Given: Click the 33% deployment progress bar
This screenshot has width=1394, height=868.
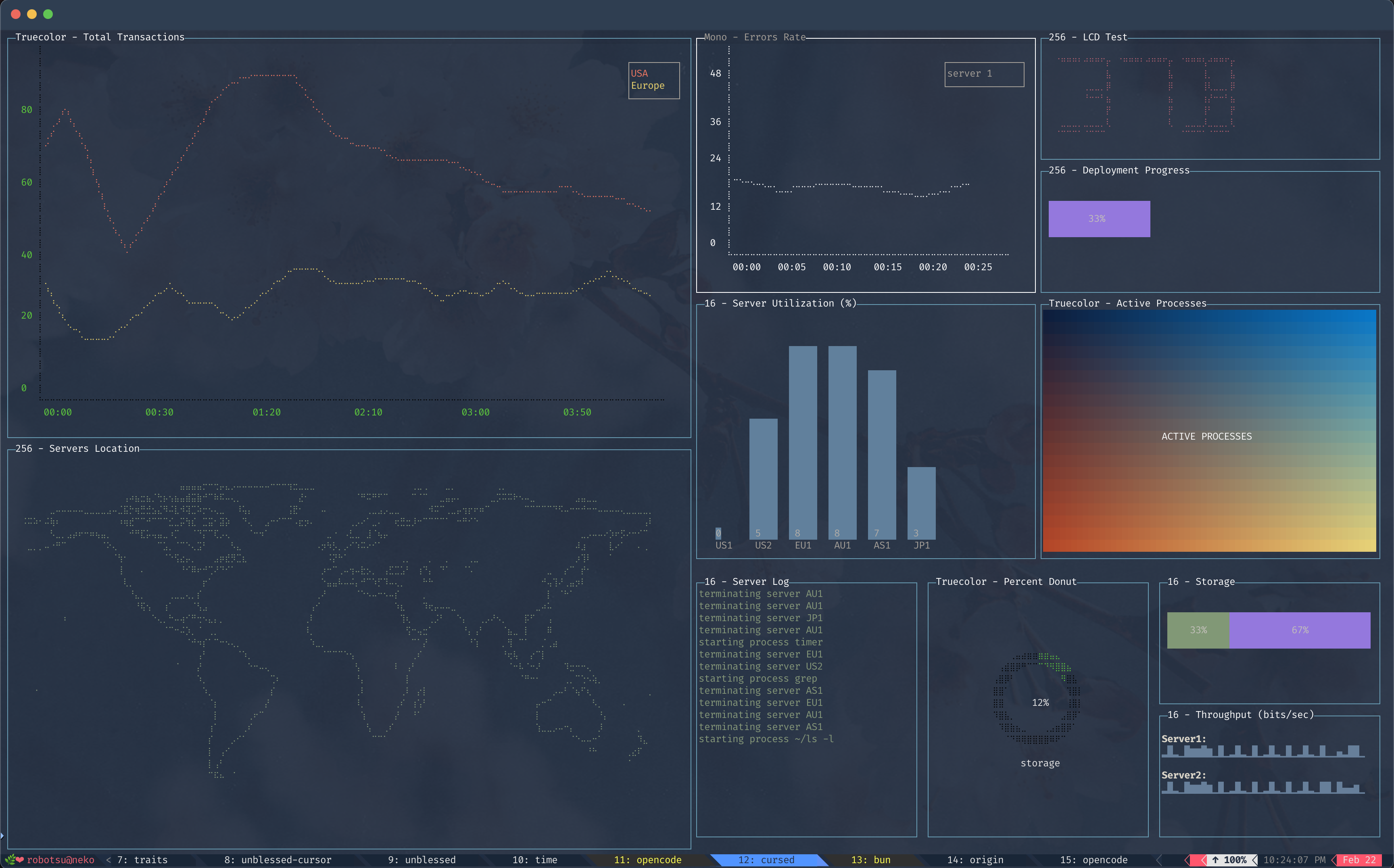Looking at the screenshot, I should 1099,219.
